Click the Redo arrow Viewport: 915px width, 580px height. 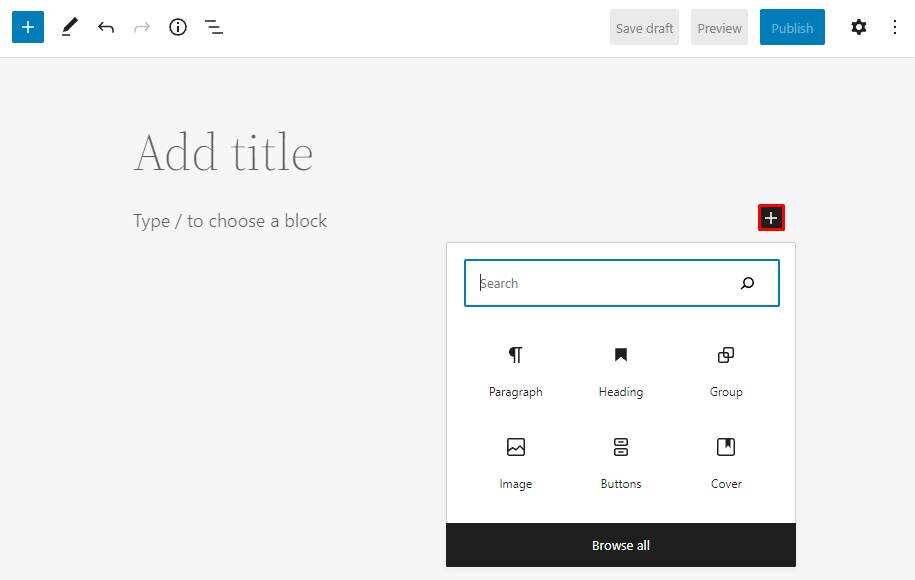point(142,28)
